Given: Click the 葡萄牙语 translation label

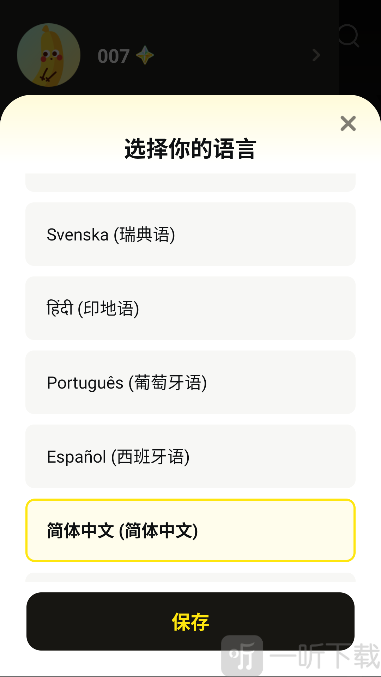Looking at the screenshot, I should coord(168,383).
